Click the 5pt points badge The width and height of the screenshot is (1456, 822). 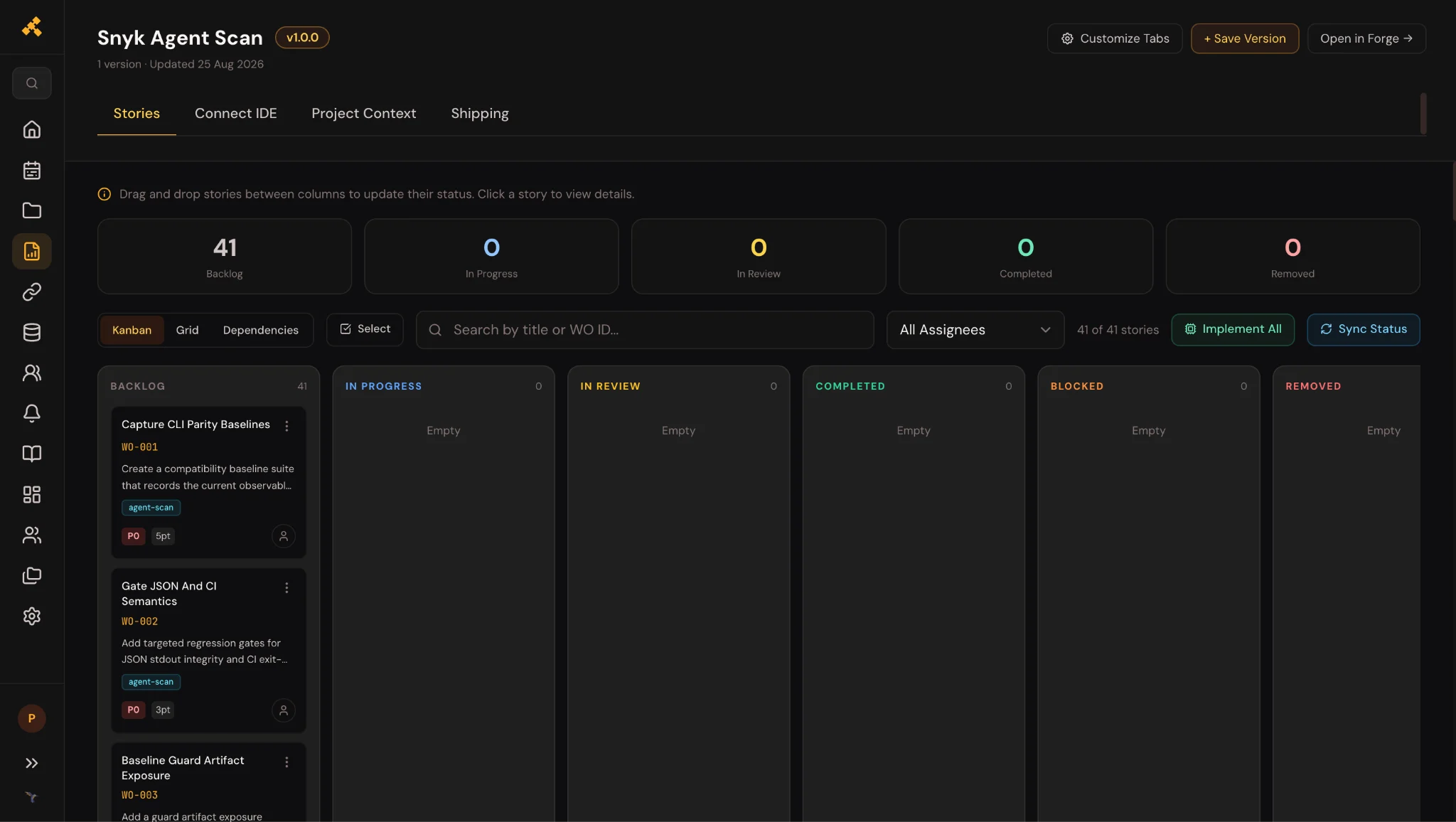point(163,536)
